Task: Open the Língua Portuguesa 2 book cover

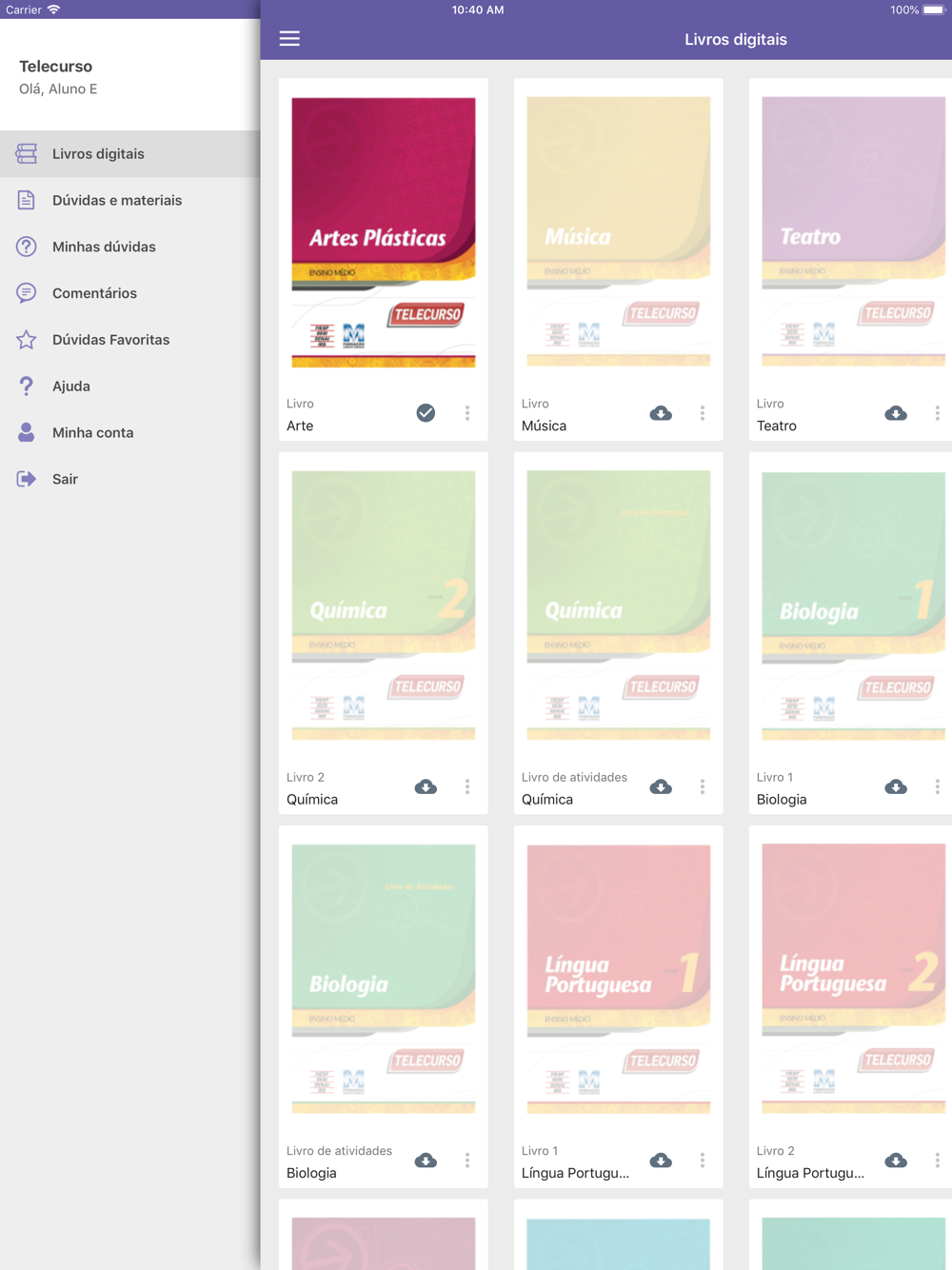Action: click(x=854, y=980)
